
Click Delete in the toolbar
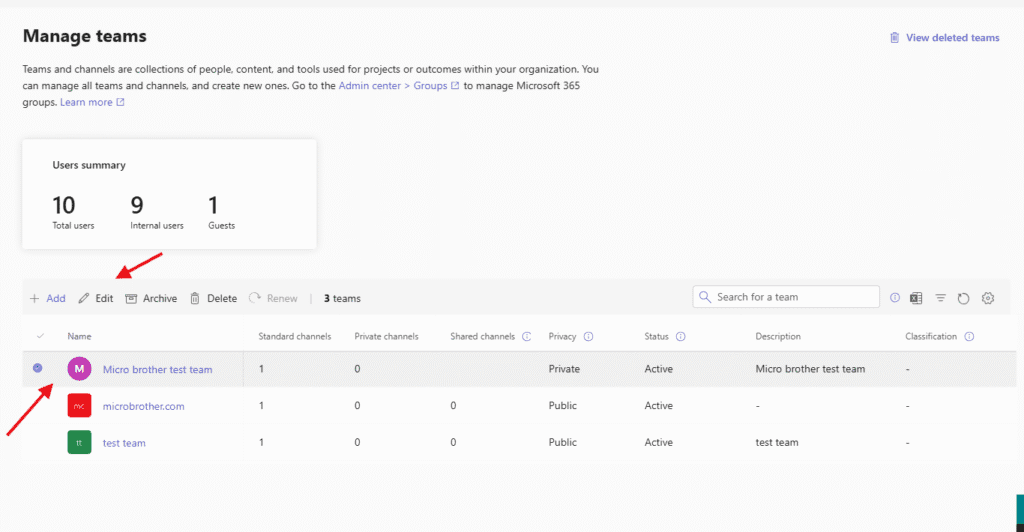[213, 298]
